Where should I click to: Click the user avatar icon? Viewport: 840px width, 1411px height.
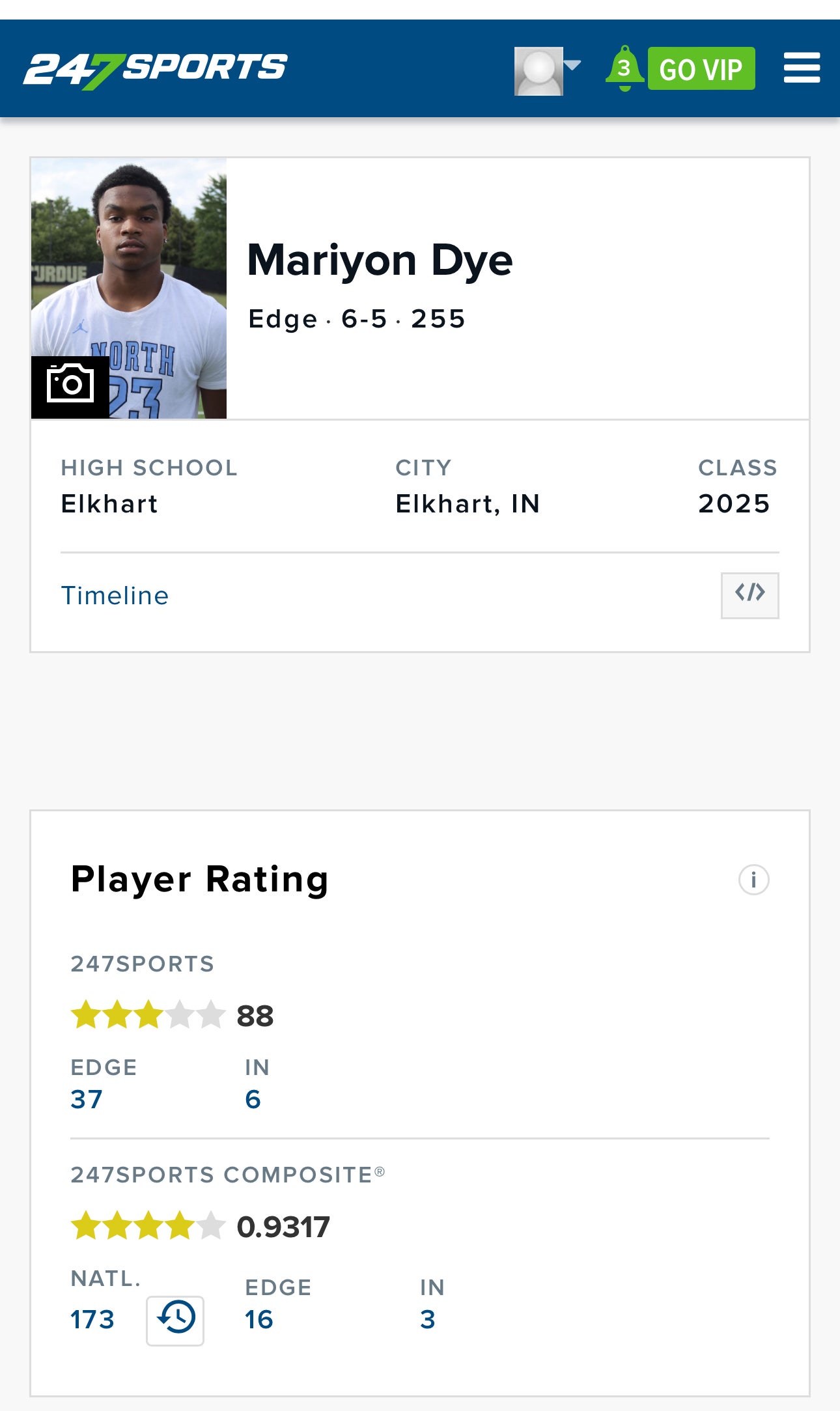[539, 71]
